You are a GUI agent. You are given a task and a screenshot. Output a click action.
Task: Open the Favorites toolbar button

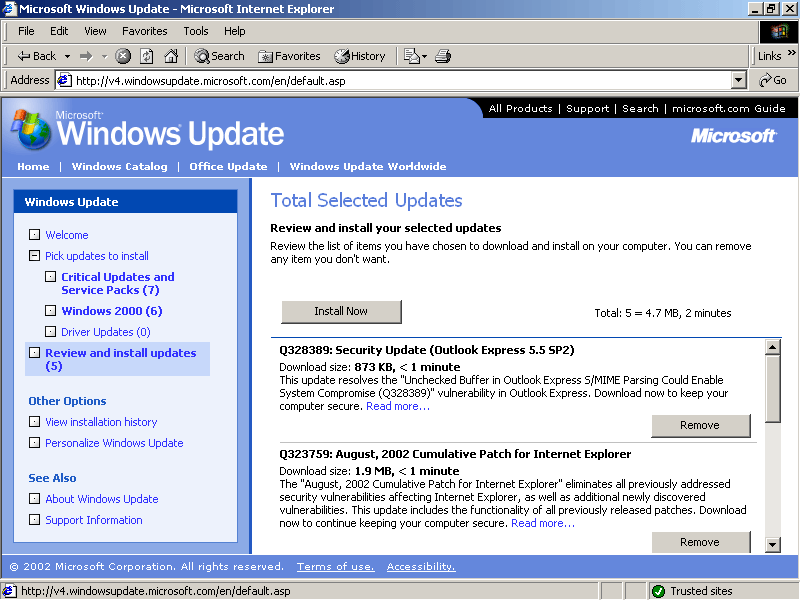(x=289, y=56)
